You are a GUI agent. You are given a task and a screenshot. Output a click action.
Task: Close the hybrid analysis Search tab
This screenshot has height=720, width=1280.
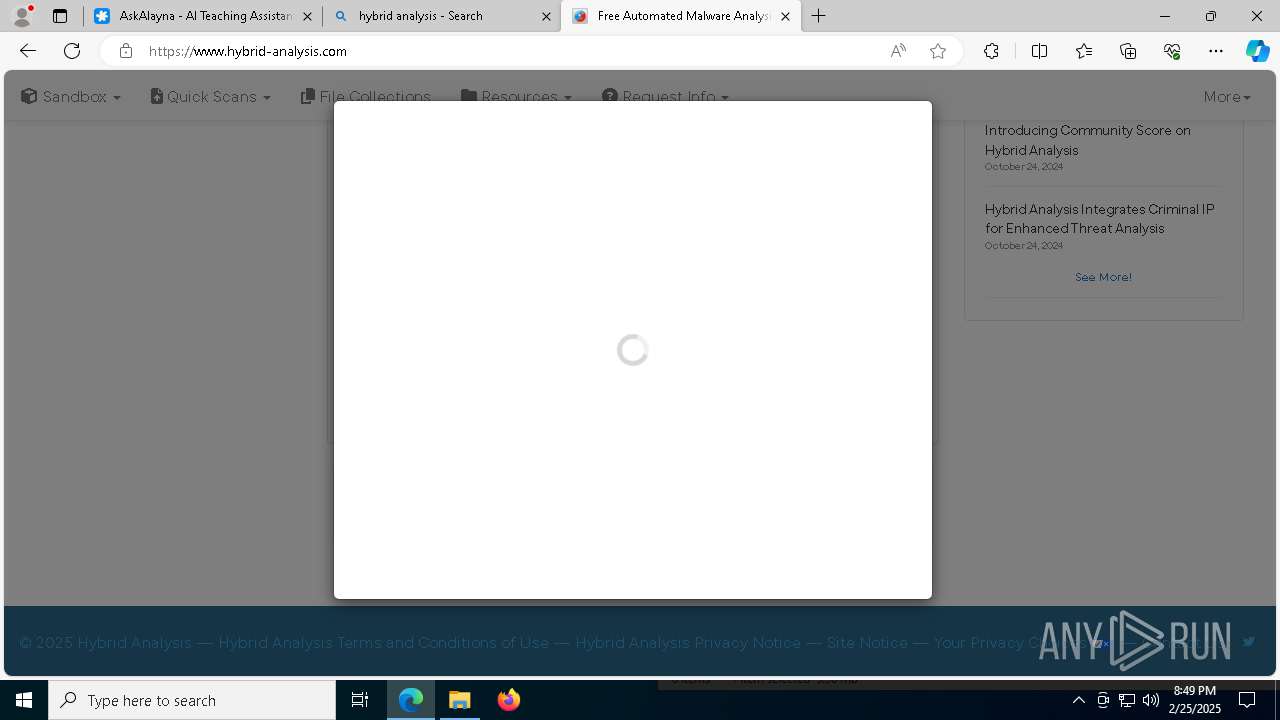coord(546,16)
